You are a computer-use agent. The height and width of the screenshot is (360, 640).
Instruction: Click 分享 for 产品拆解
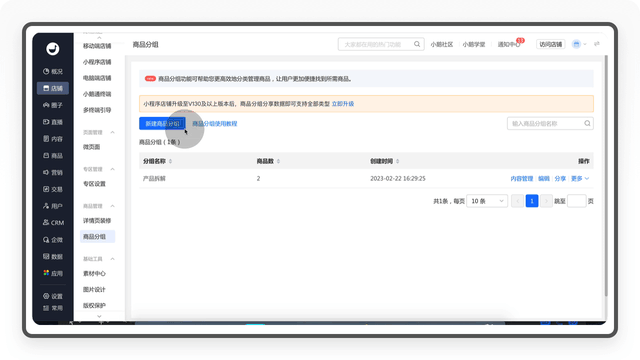[560, 178]
